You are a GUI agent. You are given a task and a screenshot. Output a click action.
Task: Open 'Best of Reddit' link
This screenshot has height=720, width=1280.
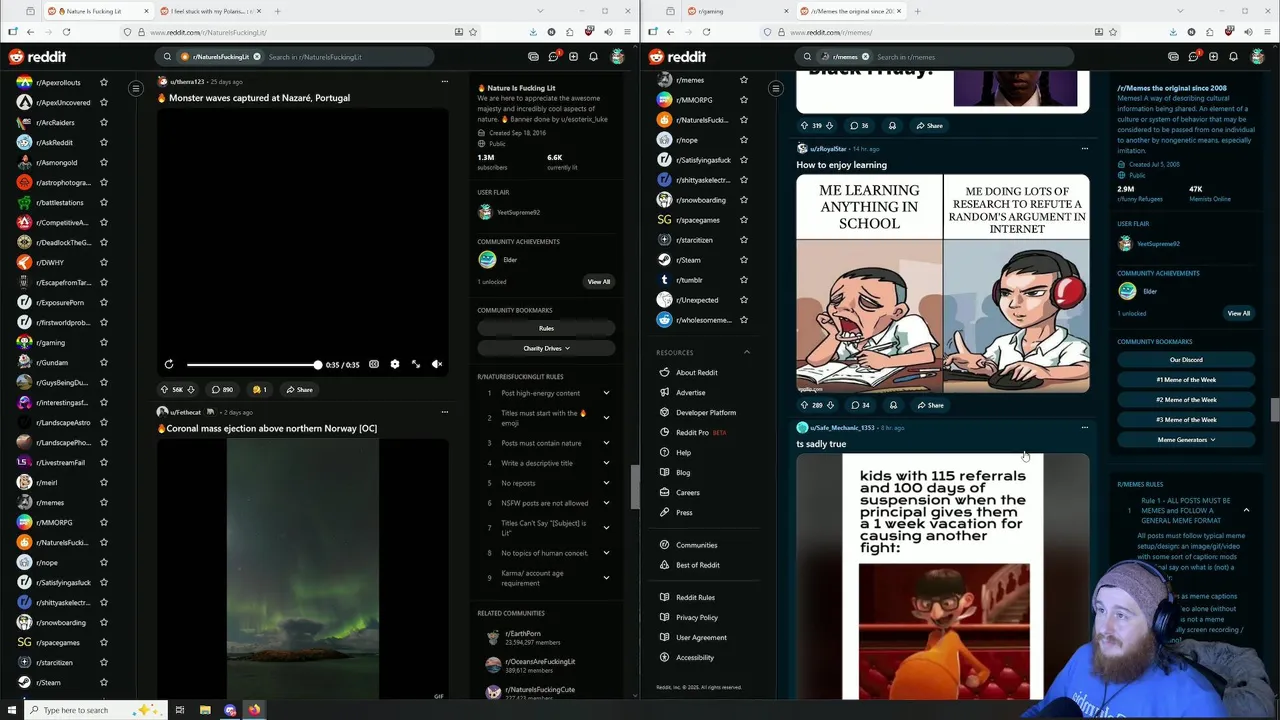(697, 565)
